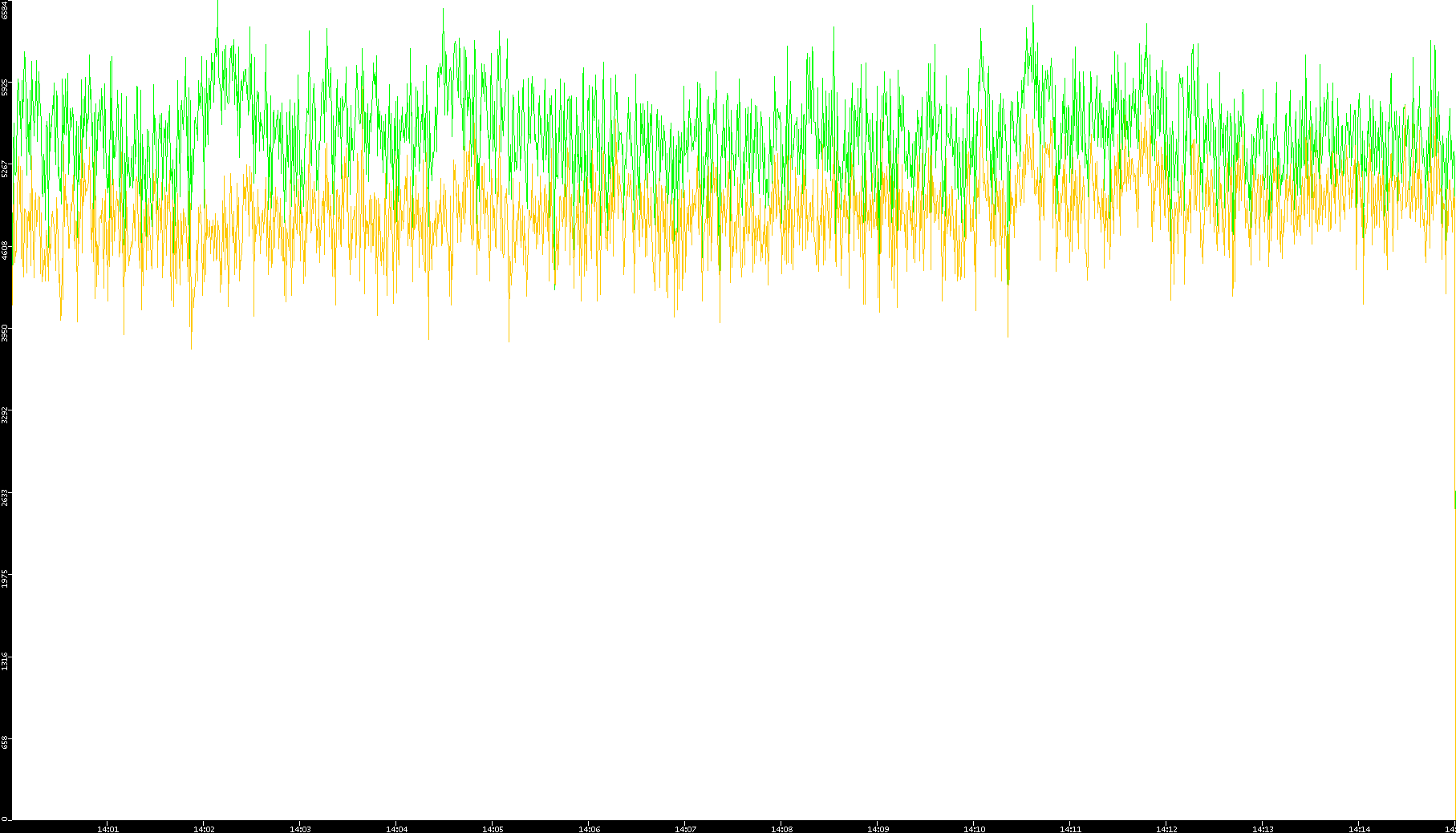
Task: Pick the 14:12 time axis label
Action: 1166,829
